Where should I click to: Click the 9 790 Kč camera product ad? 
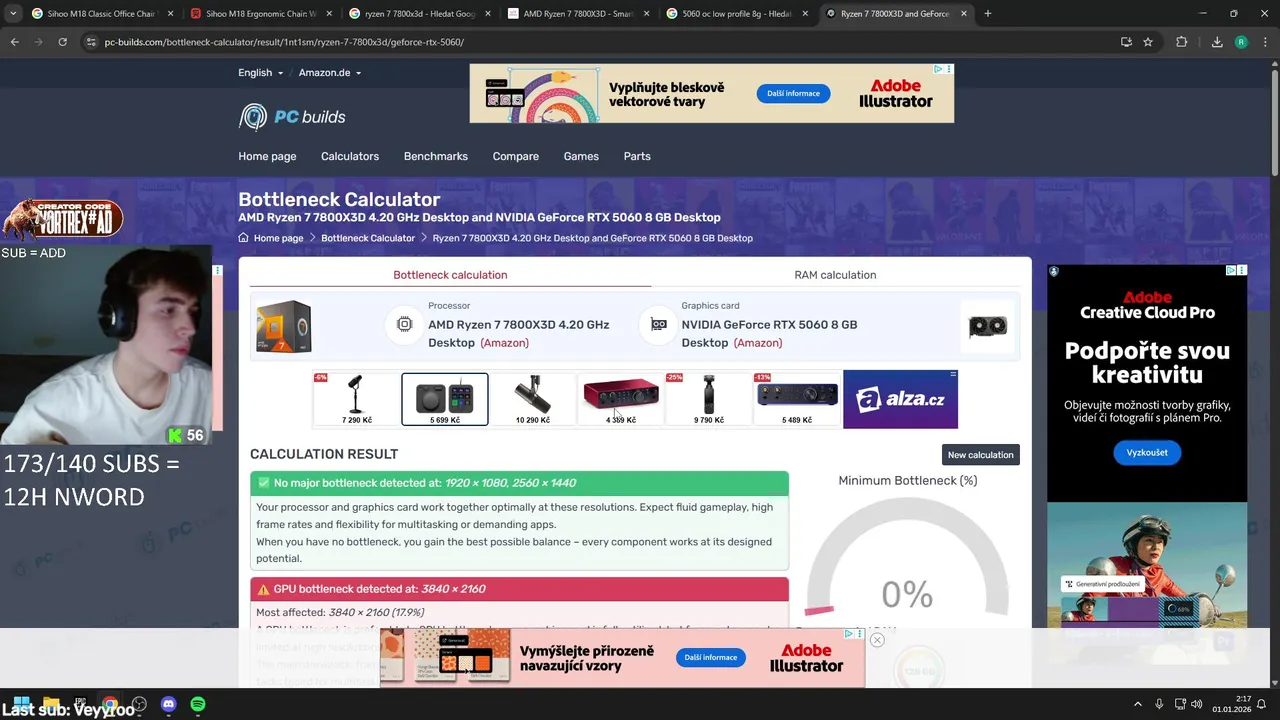(708, 399)
